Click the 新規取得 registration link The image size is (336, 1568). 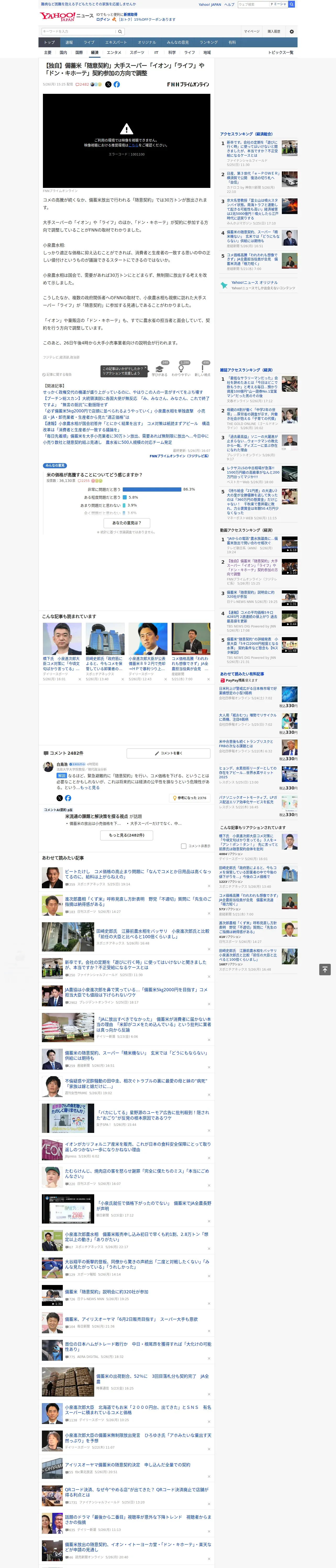tap(131, 14)
